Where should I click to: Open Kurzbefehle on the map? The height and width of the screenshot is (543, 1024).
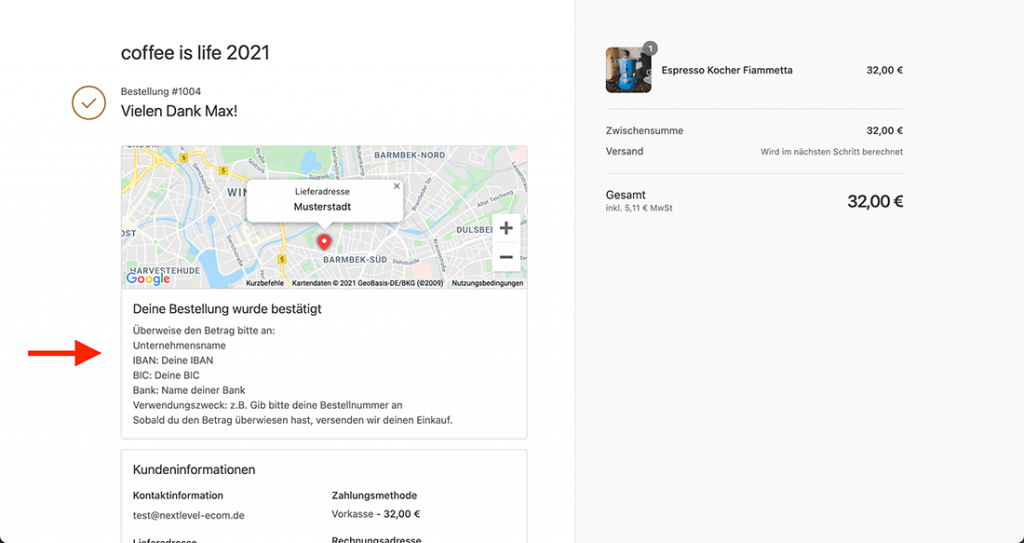pyautogui.click(x=264, y=284)
